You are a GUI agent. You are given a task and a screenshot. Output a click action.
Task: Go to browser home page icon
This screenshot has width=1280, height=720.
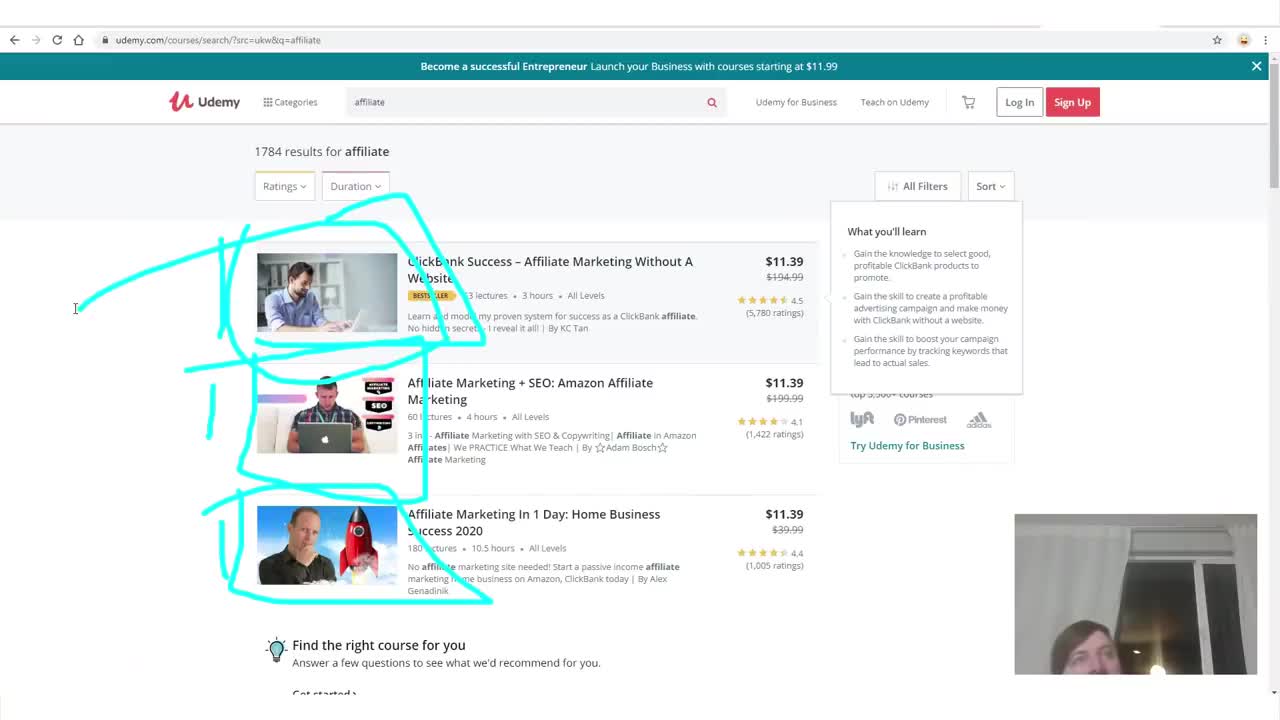pyautogui.click(x=78, y=40)
